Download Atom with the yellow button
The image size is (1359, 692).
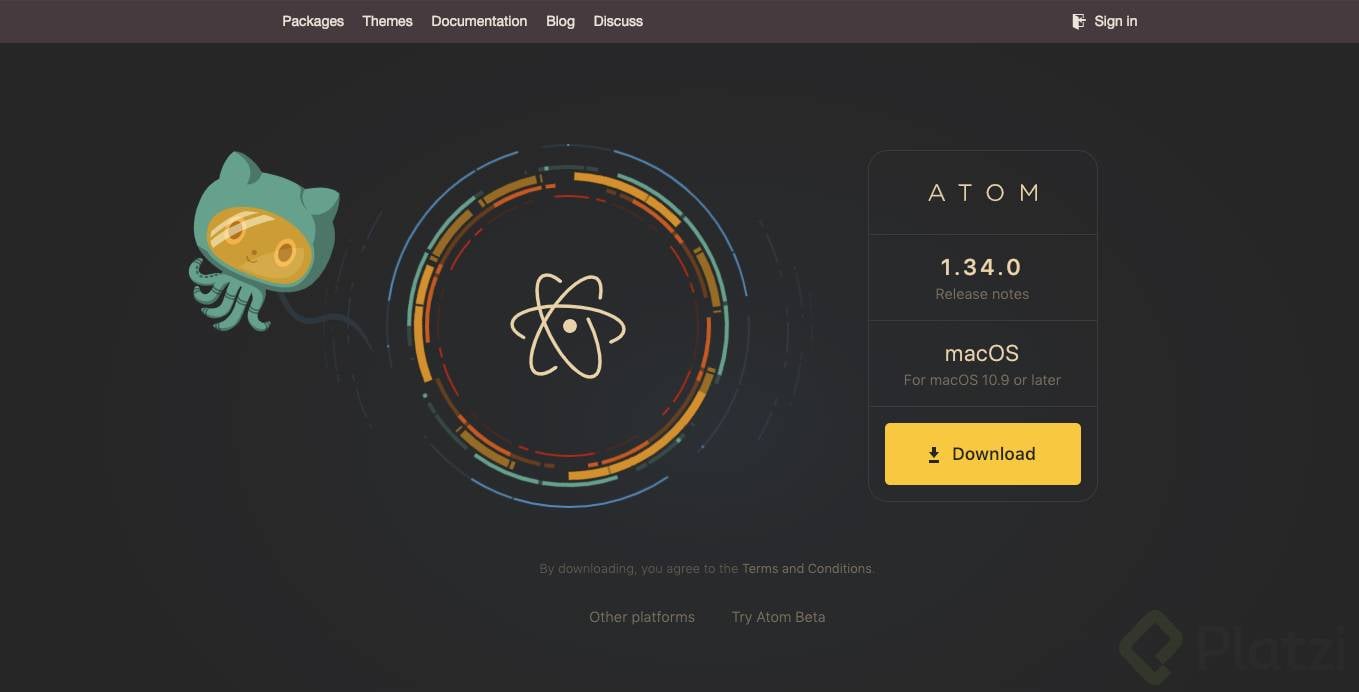click(x=983, y=454)
